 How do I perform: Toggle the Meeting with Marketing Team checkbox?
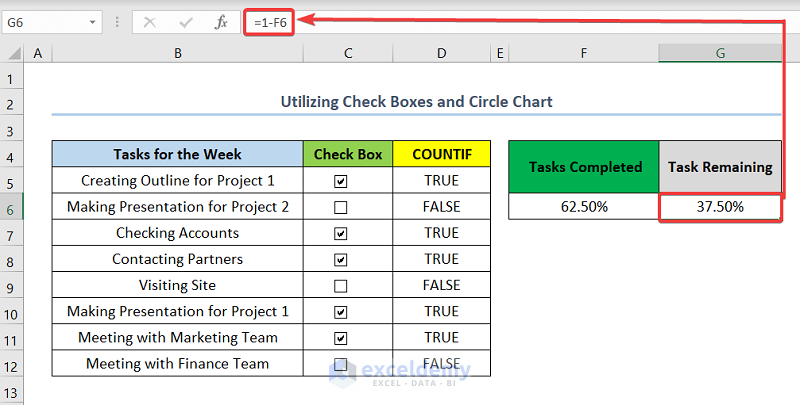(x=341, y=337)
